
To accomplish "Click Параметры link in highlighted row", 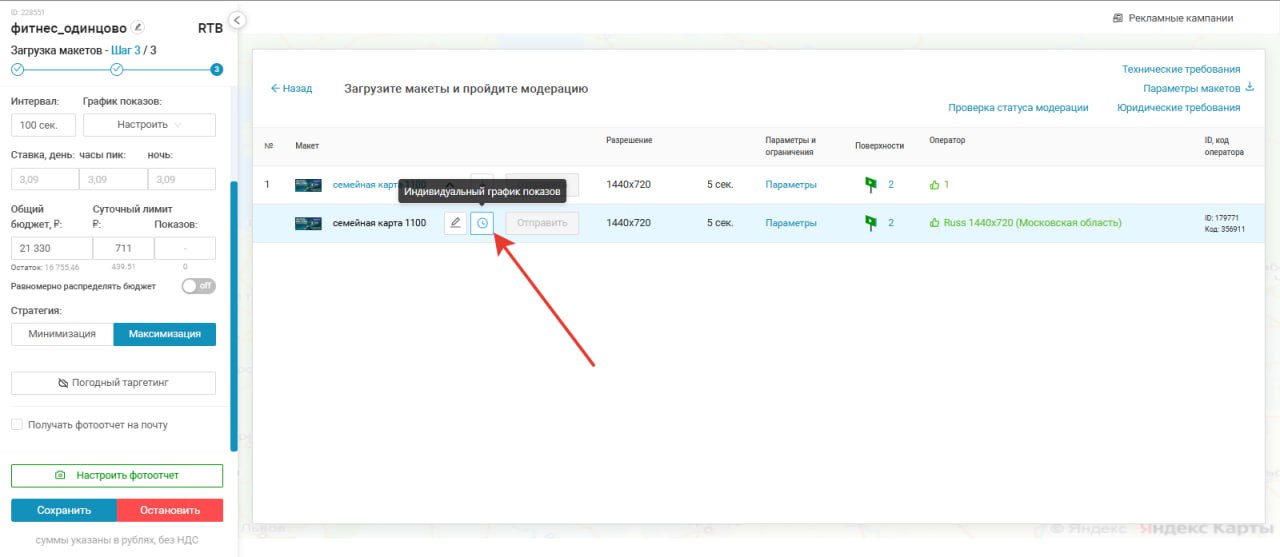I will (x=791, y=223).
